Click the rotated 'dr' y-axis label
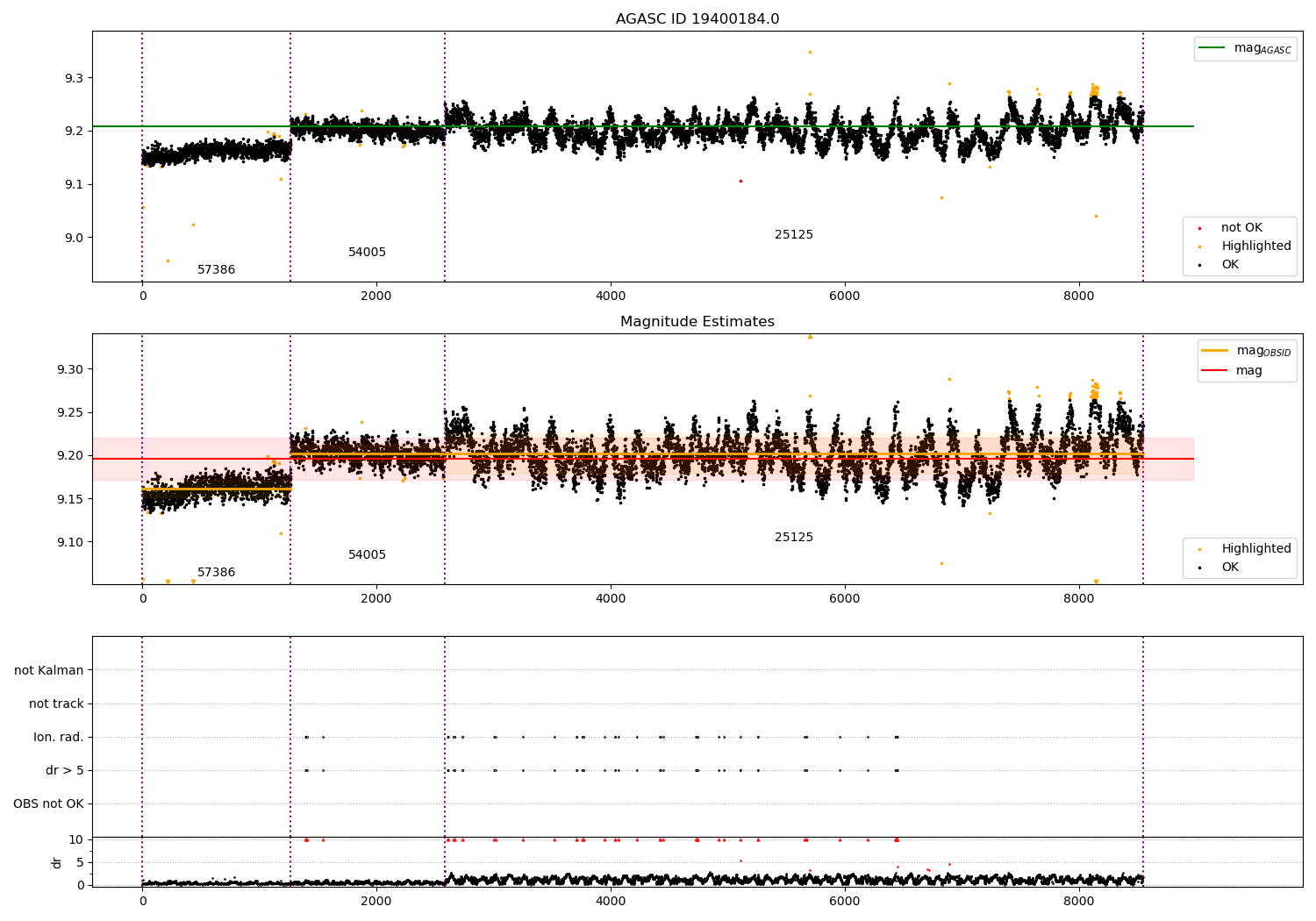Image resolution: width=1316 pixels, height=921 pixels. tap(57, 862)
